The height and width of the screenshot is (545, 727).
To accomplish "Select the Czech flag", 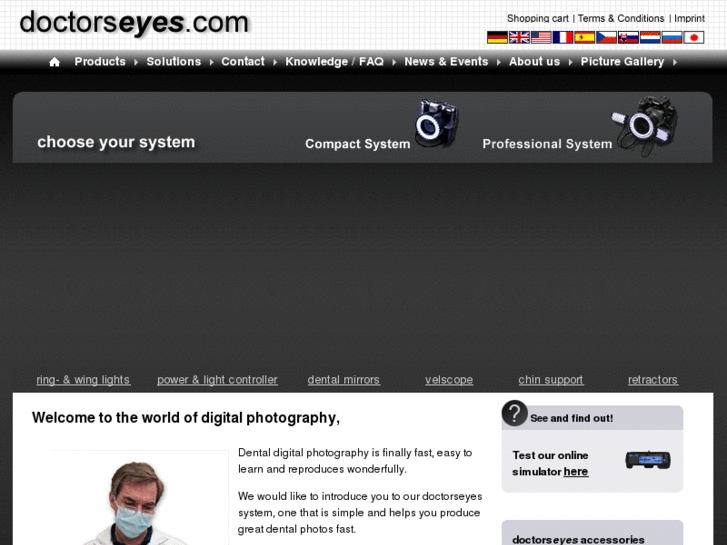I will (606, 38).
